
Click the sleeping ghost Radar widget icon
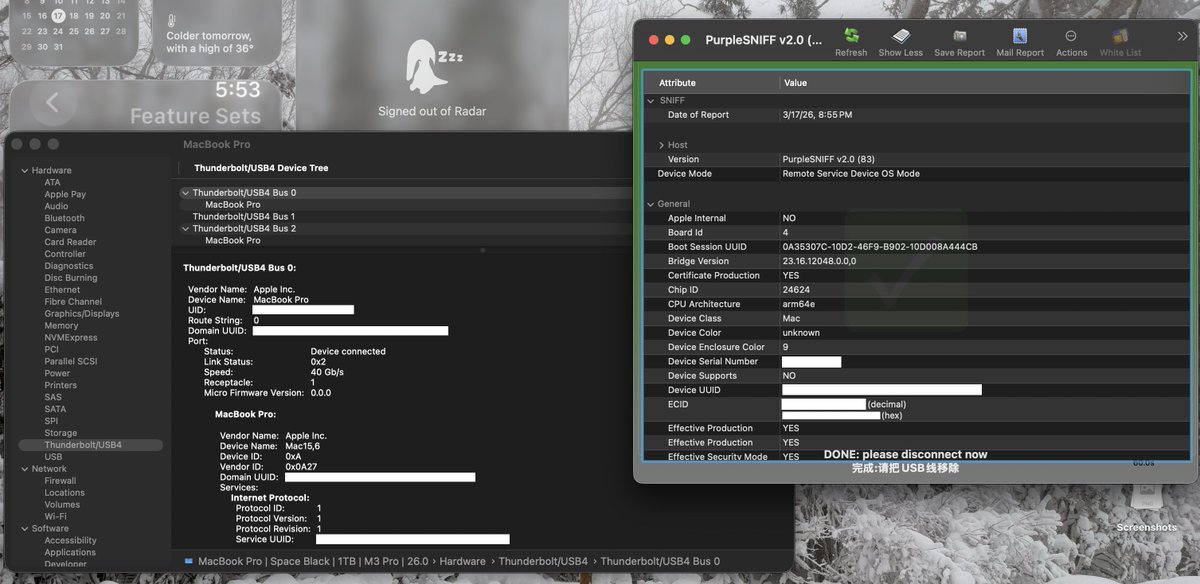pos(432,67)
